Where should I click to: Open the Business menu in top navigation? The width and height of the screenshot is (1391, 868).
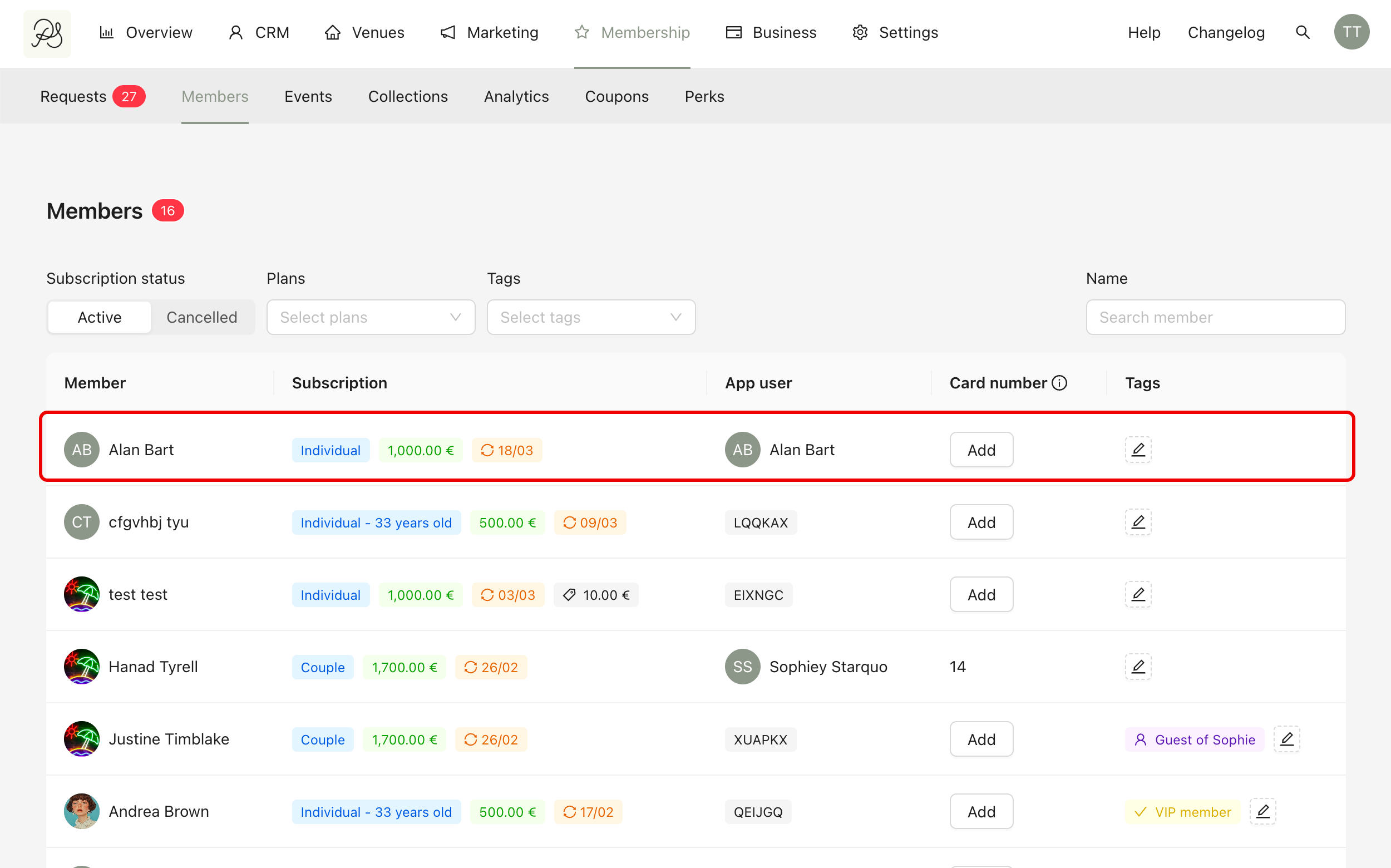(771, 33)
